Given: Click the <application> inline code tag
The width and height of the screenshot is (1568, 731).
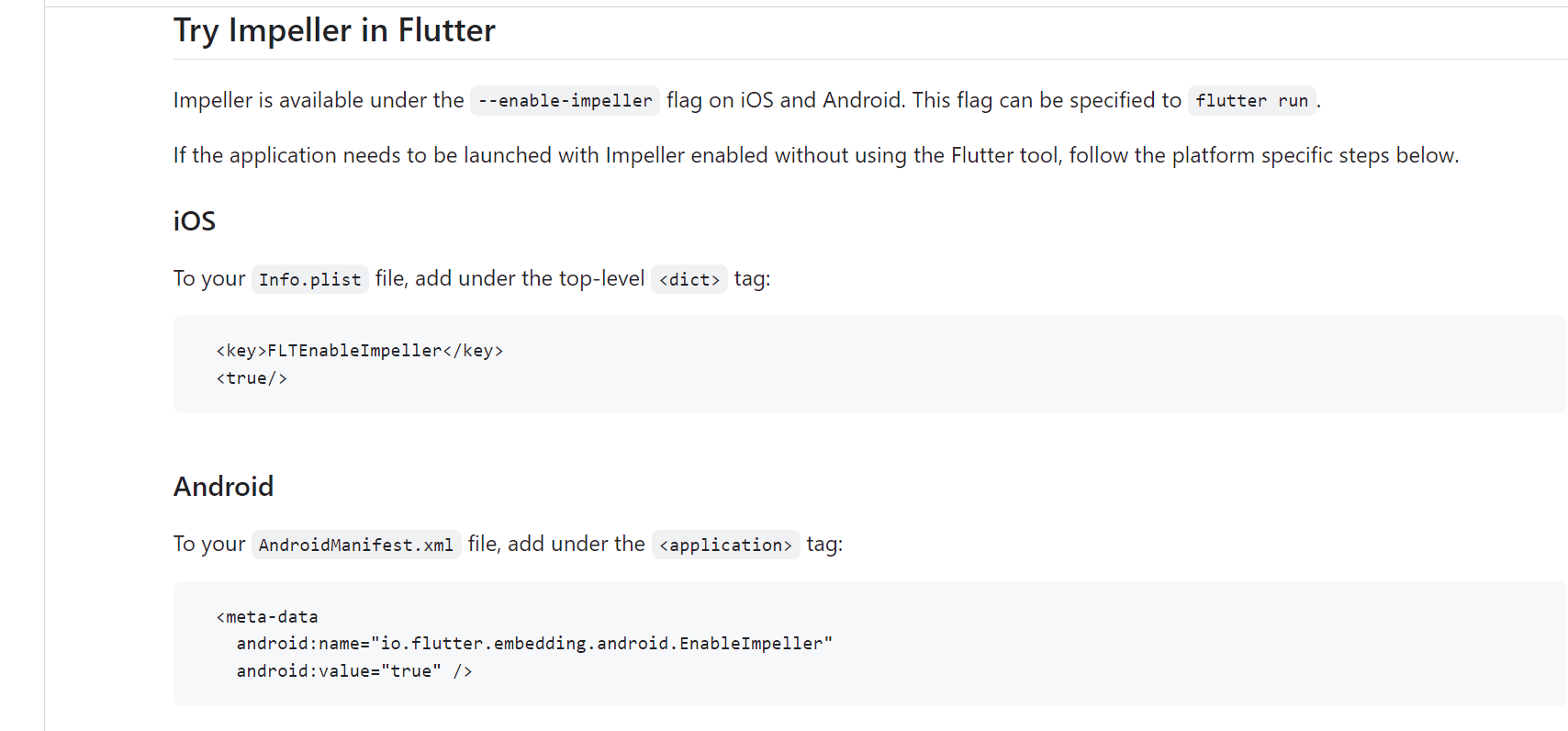Looking at the screenshot, I should pos(725,545).
